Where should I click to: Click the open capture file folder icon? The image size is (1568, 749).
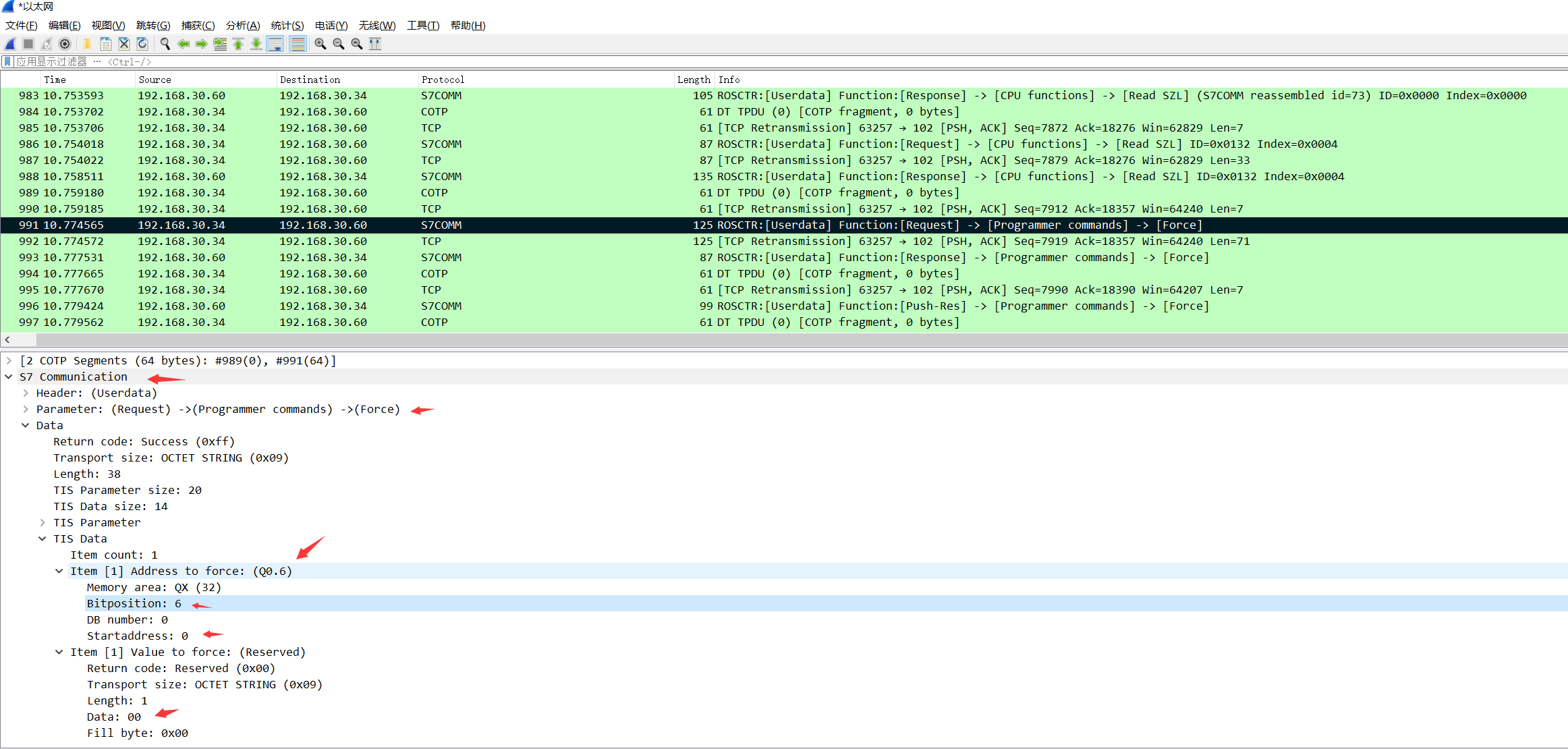pyautogui.click(x=87, y=44)
